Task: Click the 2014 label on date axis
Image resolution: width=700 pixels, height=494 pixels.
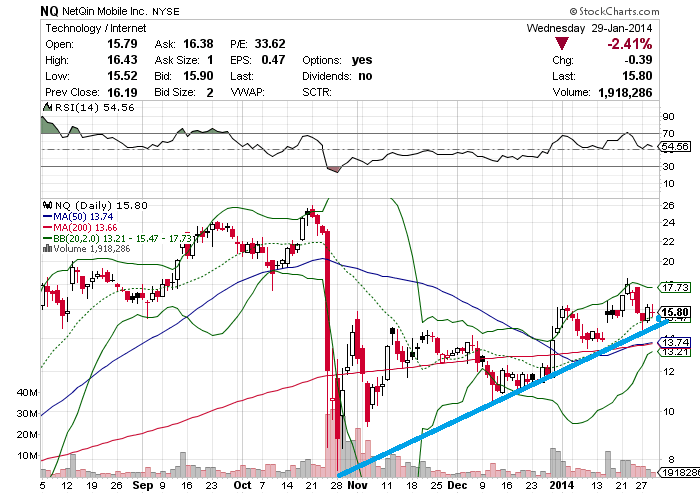Action: pos(562,486)
